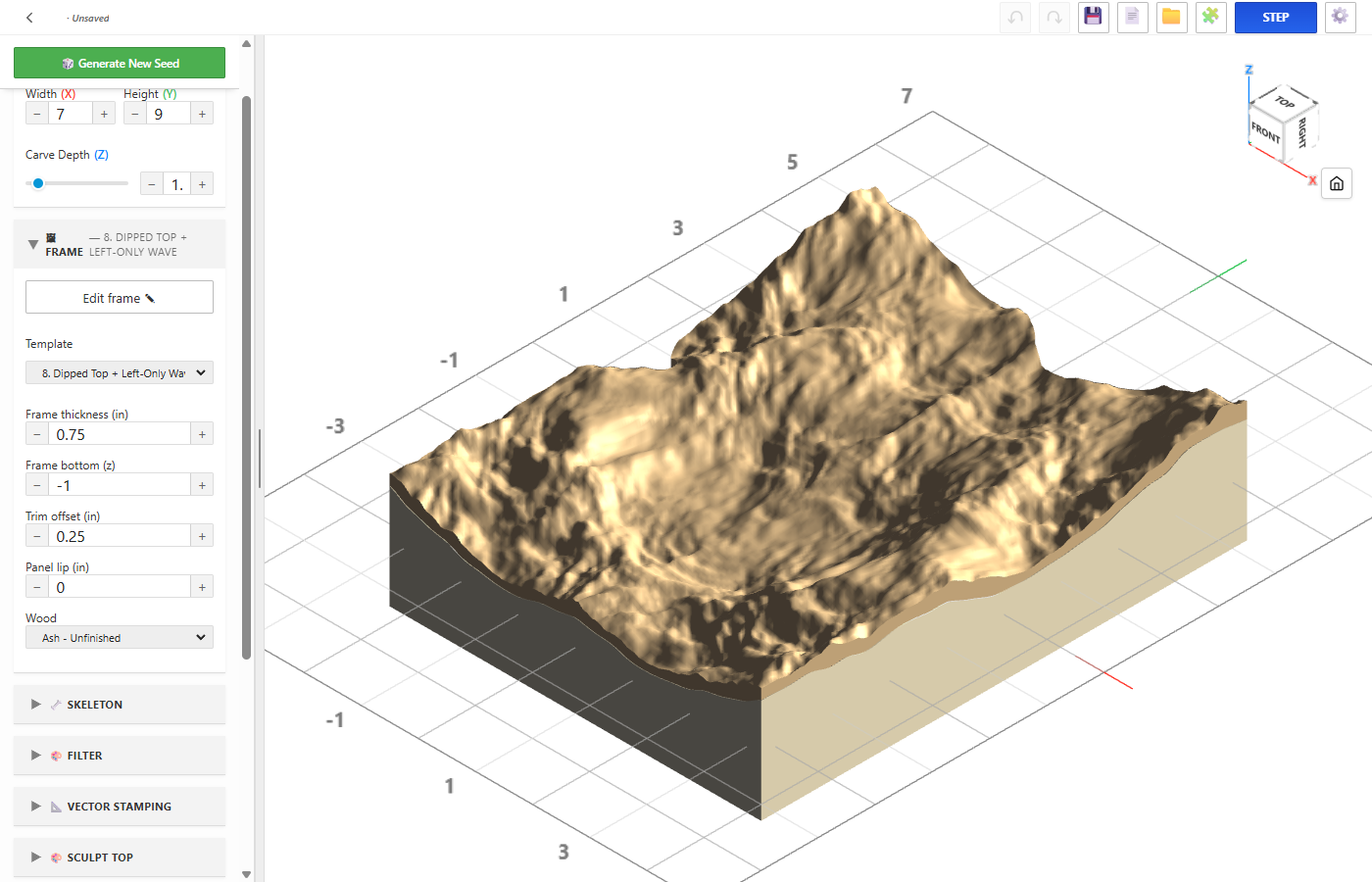Click the save floppy disk icon
Image resolution: width=1372 pixels, height=882 pixels.
[1094, 17]
